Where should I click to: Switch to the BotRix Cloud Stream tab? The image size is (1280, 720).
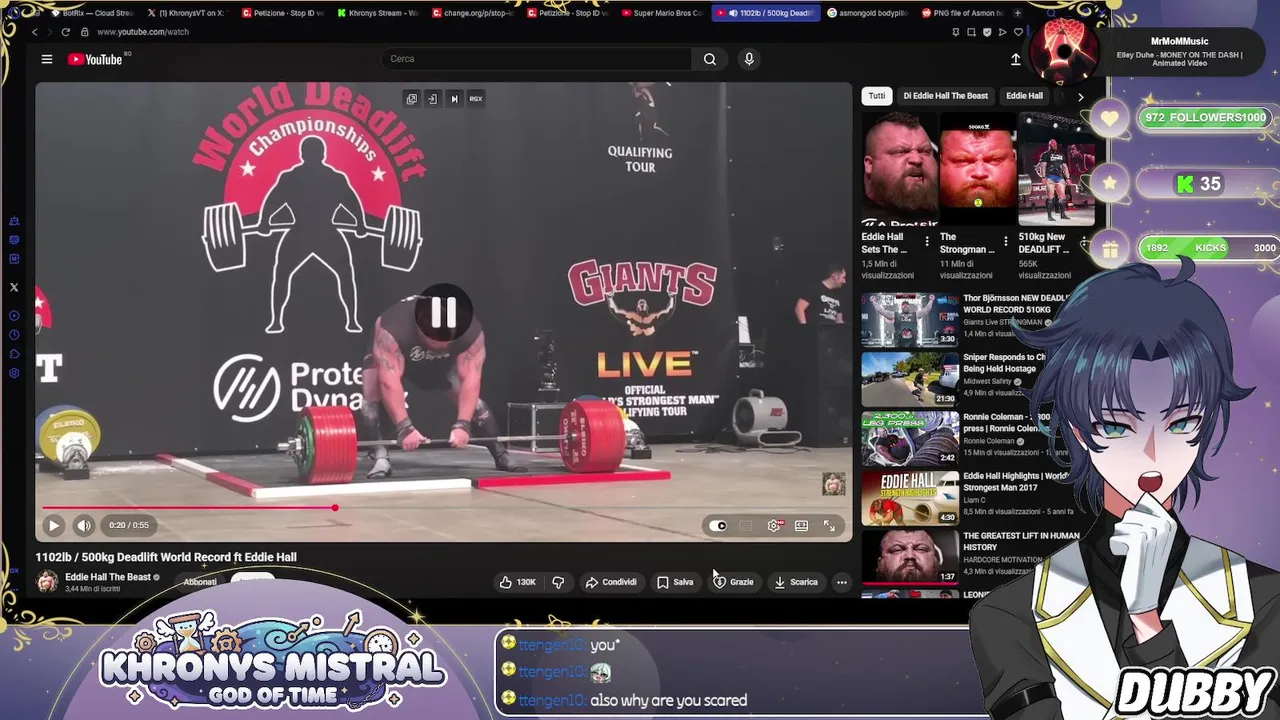[x=92, y=13]
